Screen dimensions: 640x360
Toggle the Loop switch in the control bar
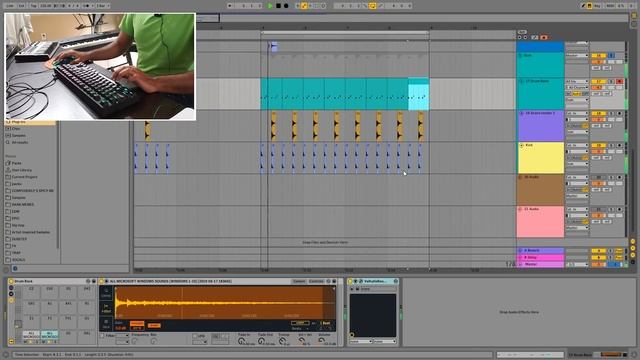[372, 6]
